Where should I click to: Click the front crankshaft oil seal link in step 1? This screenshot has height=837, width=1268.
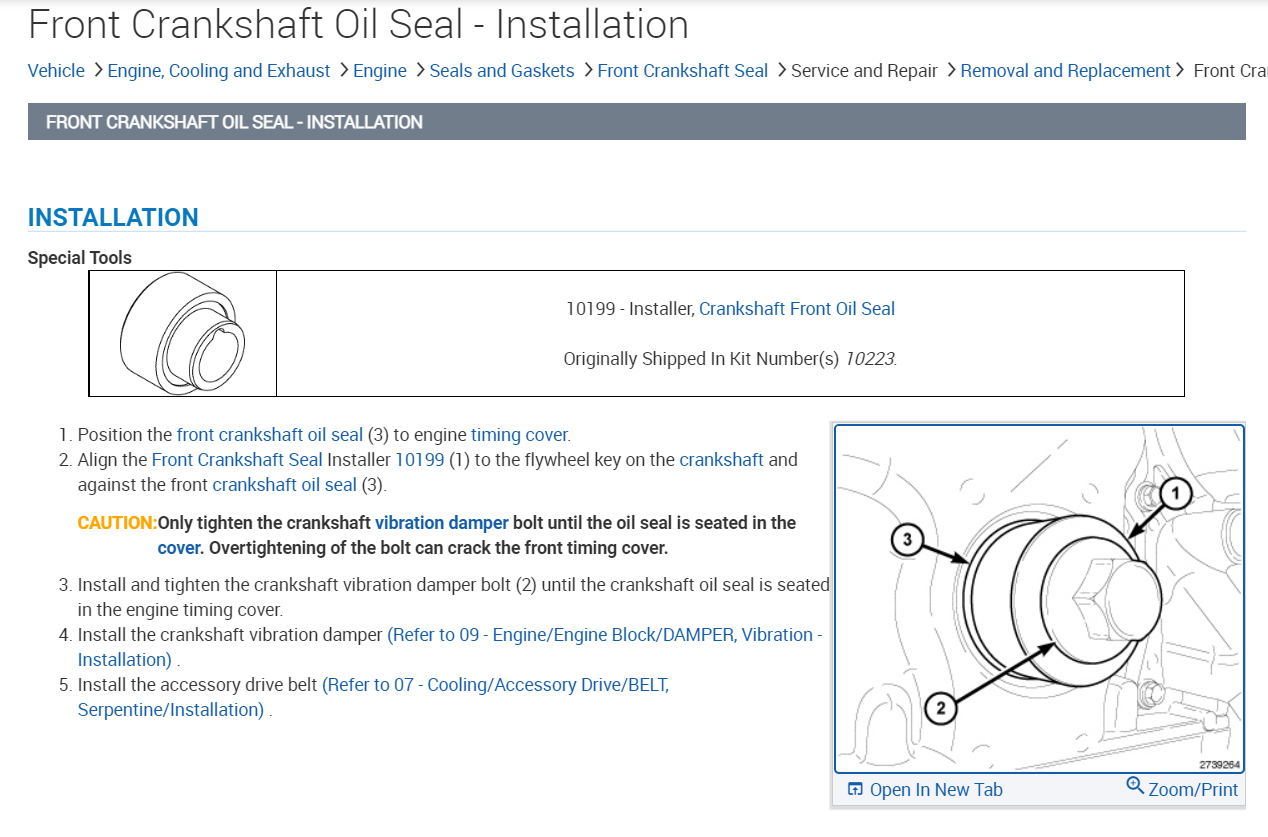click(270, 434)
